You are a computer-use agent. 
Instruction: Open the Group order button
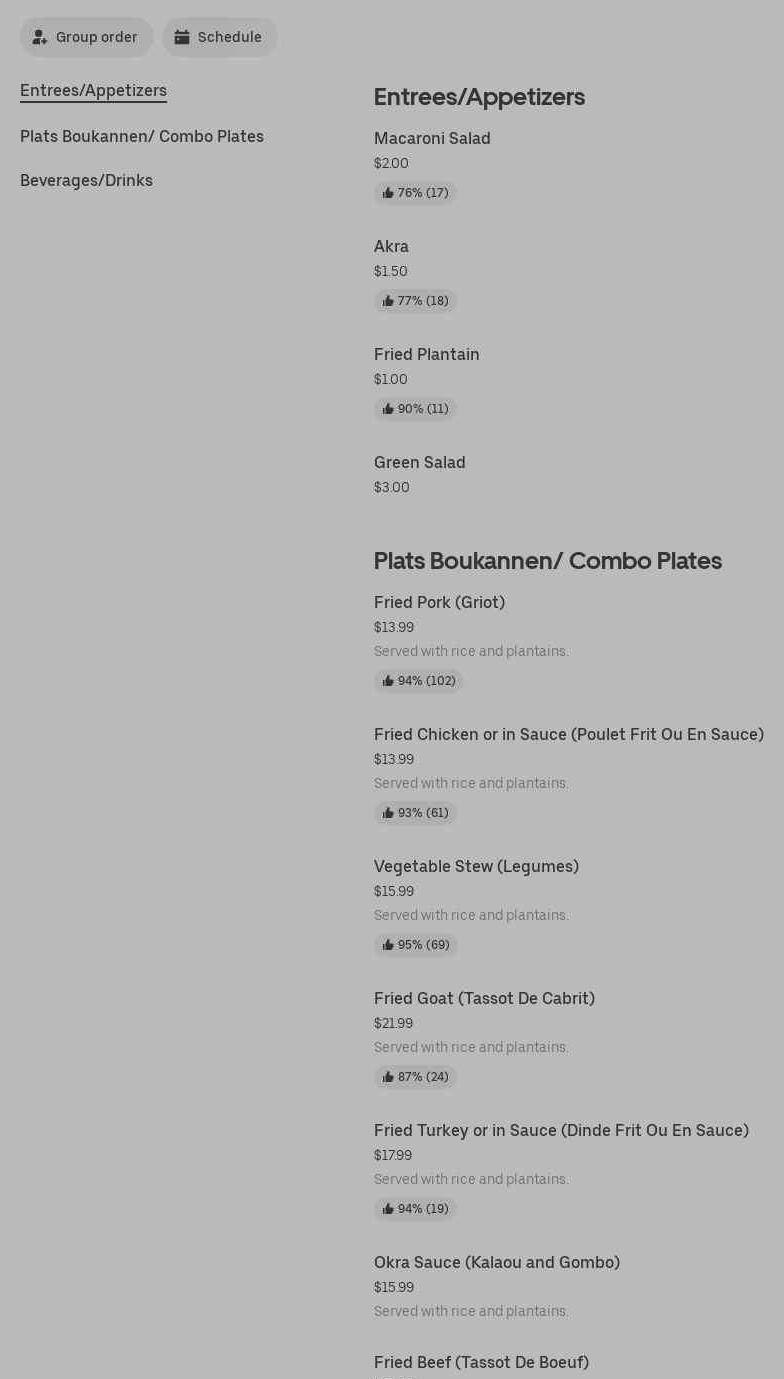[x=87, y=37]
